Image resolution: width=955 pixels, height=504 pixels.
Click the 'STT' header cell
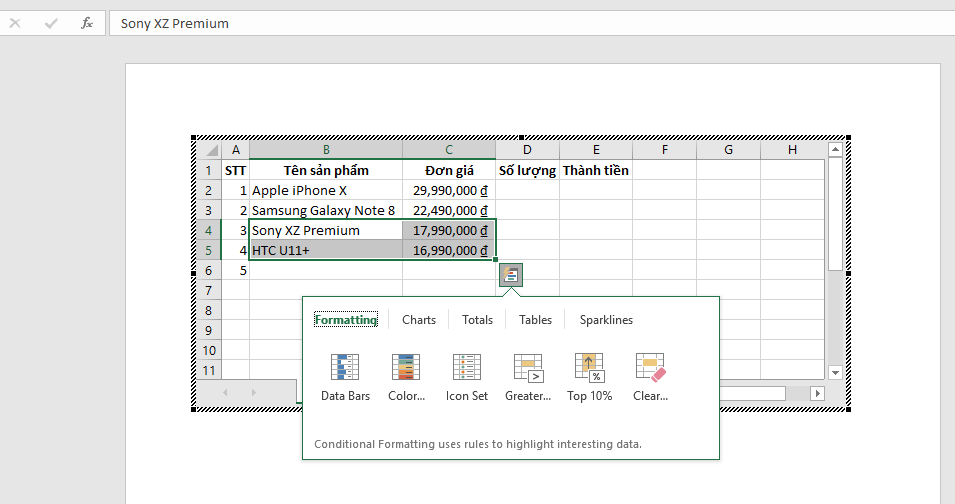pyautogui.click(x=236, y=170)
